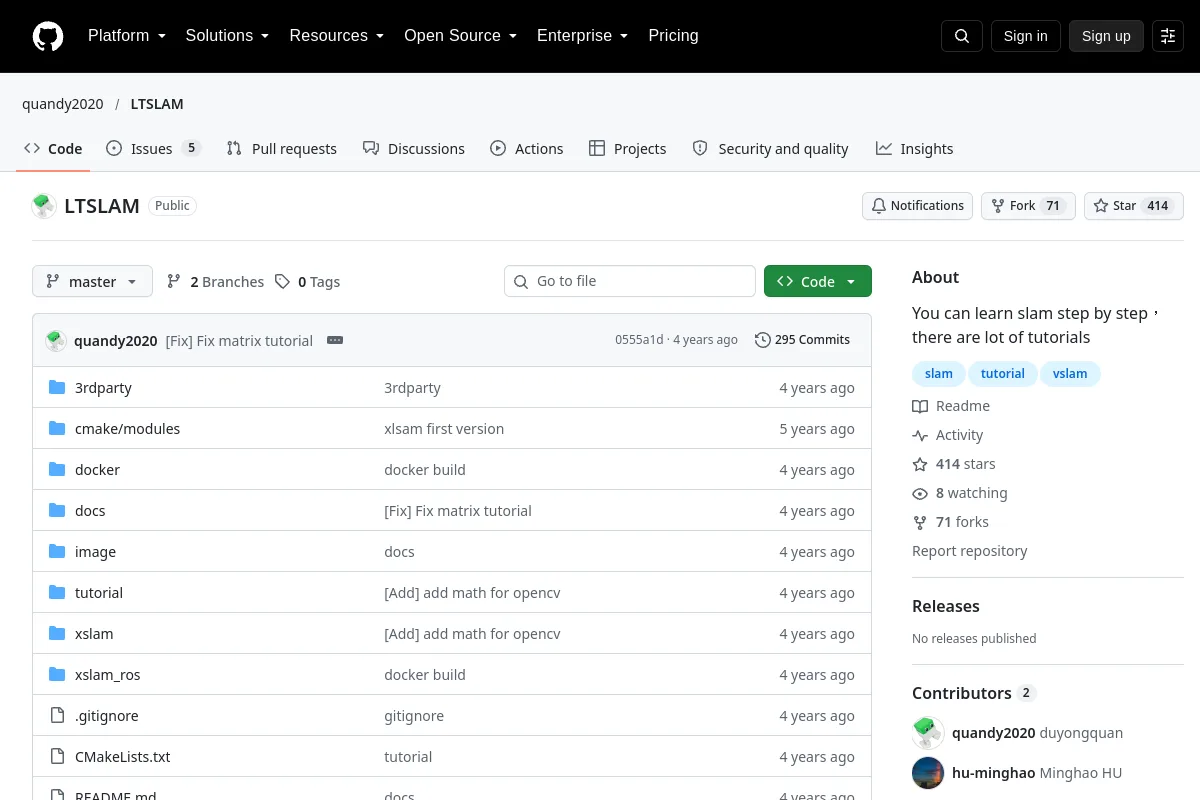Viewport: 1200px width, 800px height.
Task: Open the 2 Branches link
Action: click(x=215, y=282)
